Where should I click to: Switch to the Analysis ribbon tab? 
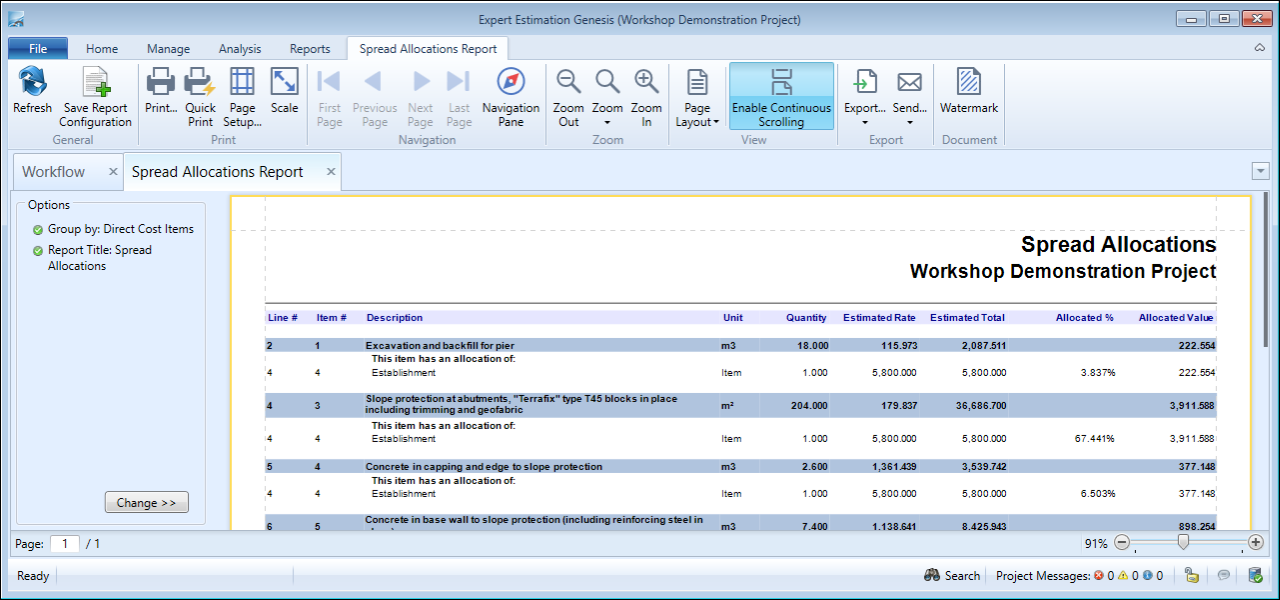(239, 49)
